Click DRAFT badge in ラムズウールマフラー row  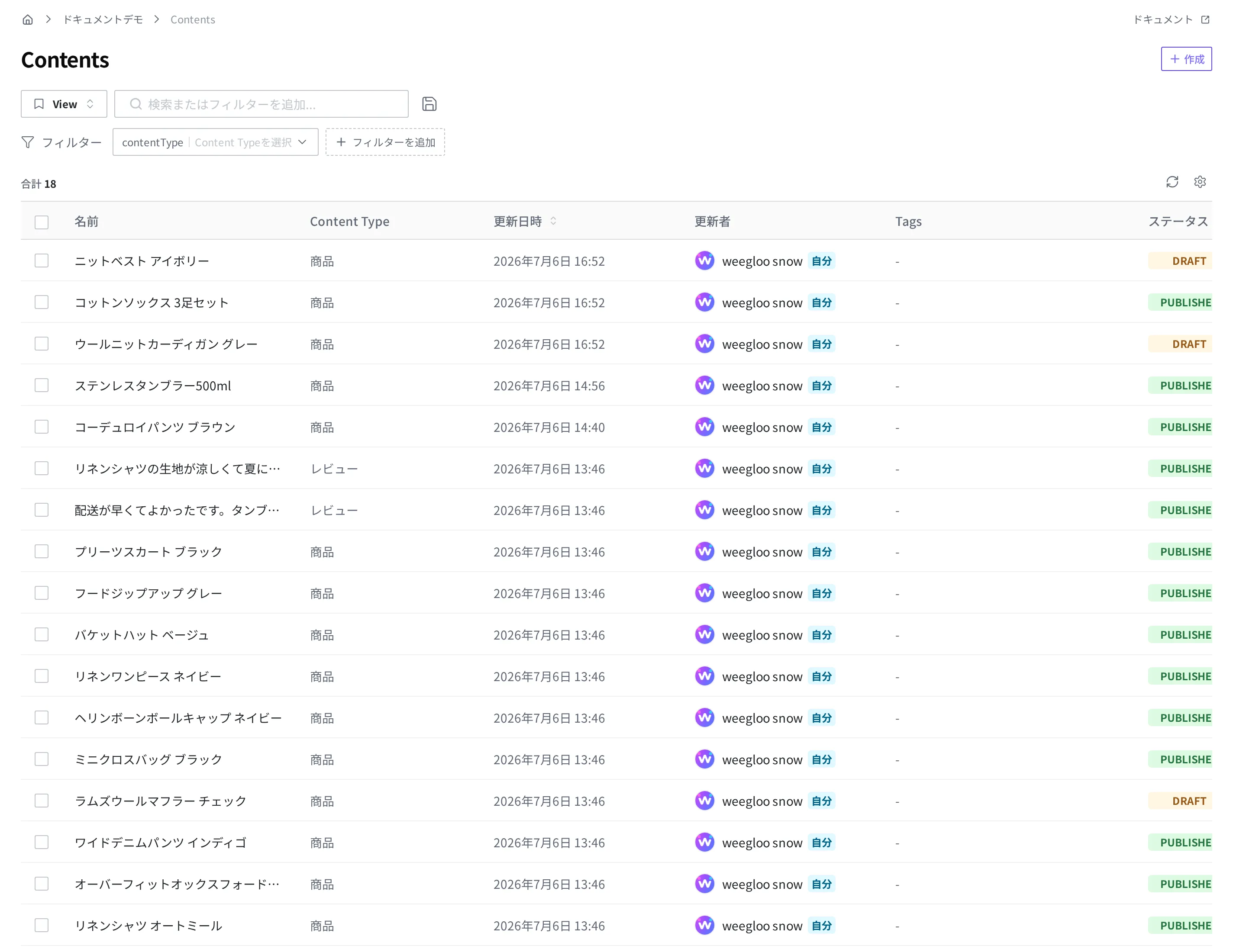click(1180, 801)
